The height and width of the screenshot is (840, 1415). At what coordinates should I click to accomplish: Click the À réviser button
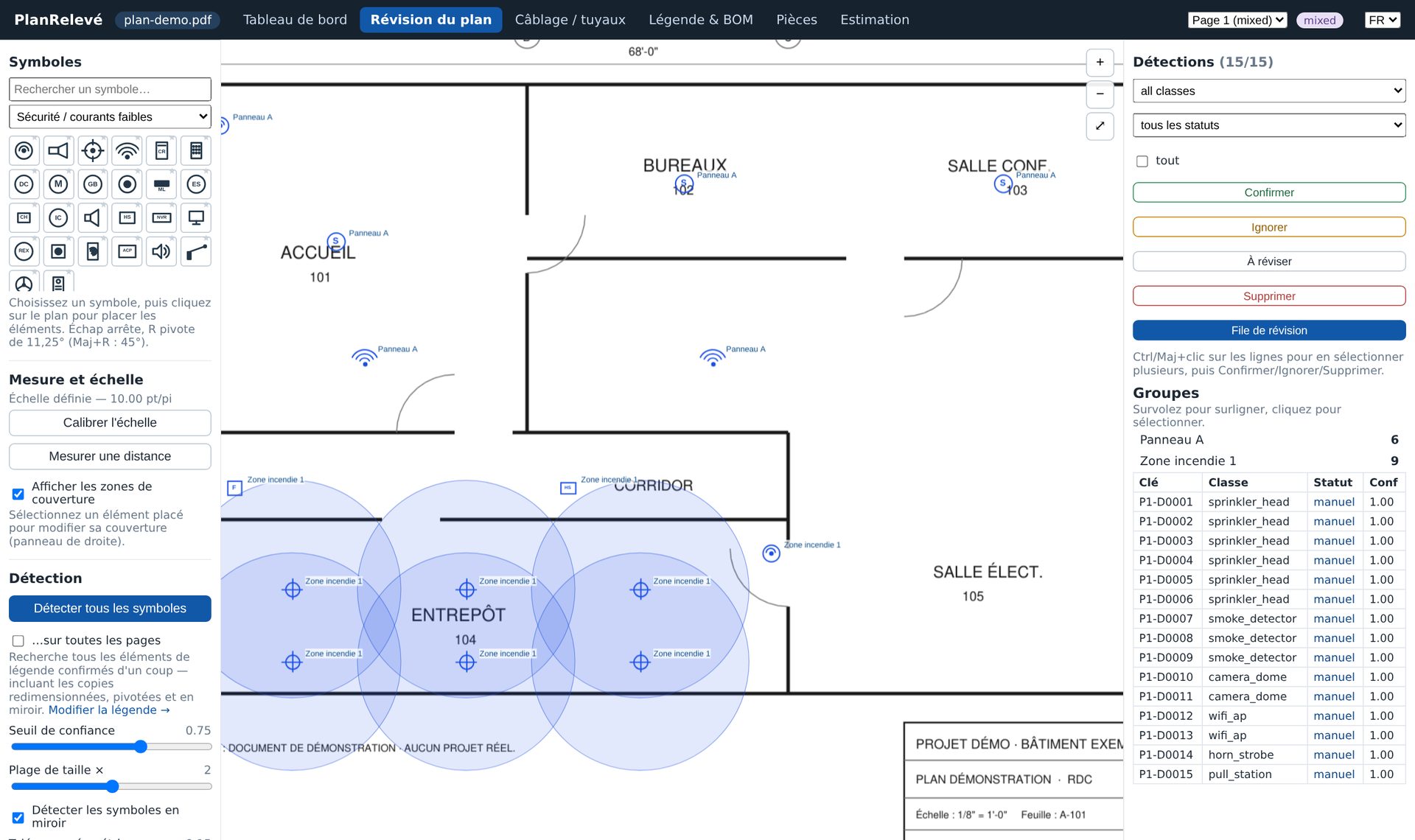pos(1269,262)
